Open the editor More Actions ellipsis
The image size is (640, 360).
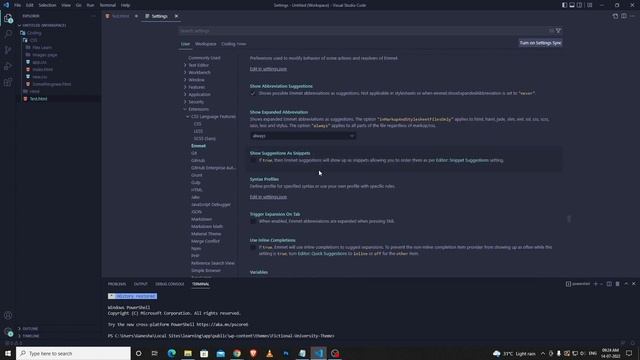632,16
